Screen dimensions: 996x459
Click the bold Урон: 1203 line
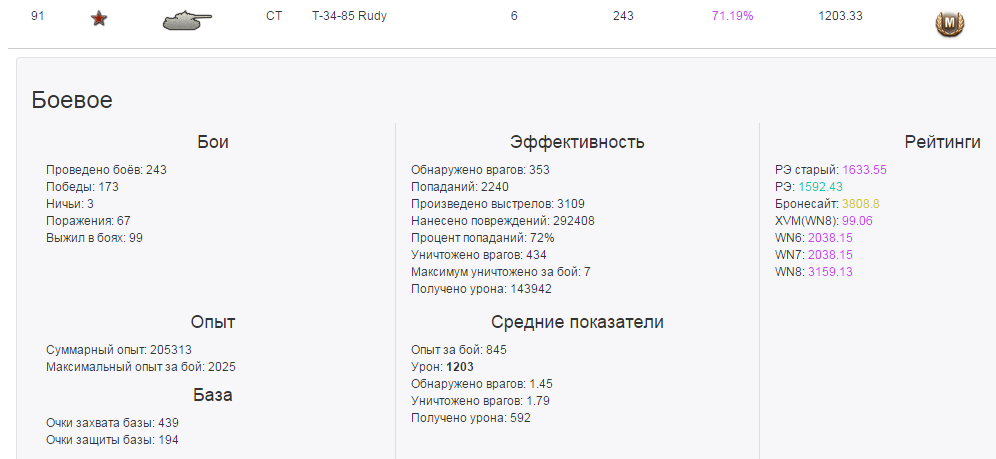point(443,367)
